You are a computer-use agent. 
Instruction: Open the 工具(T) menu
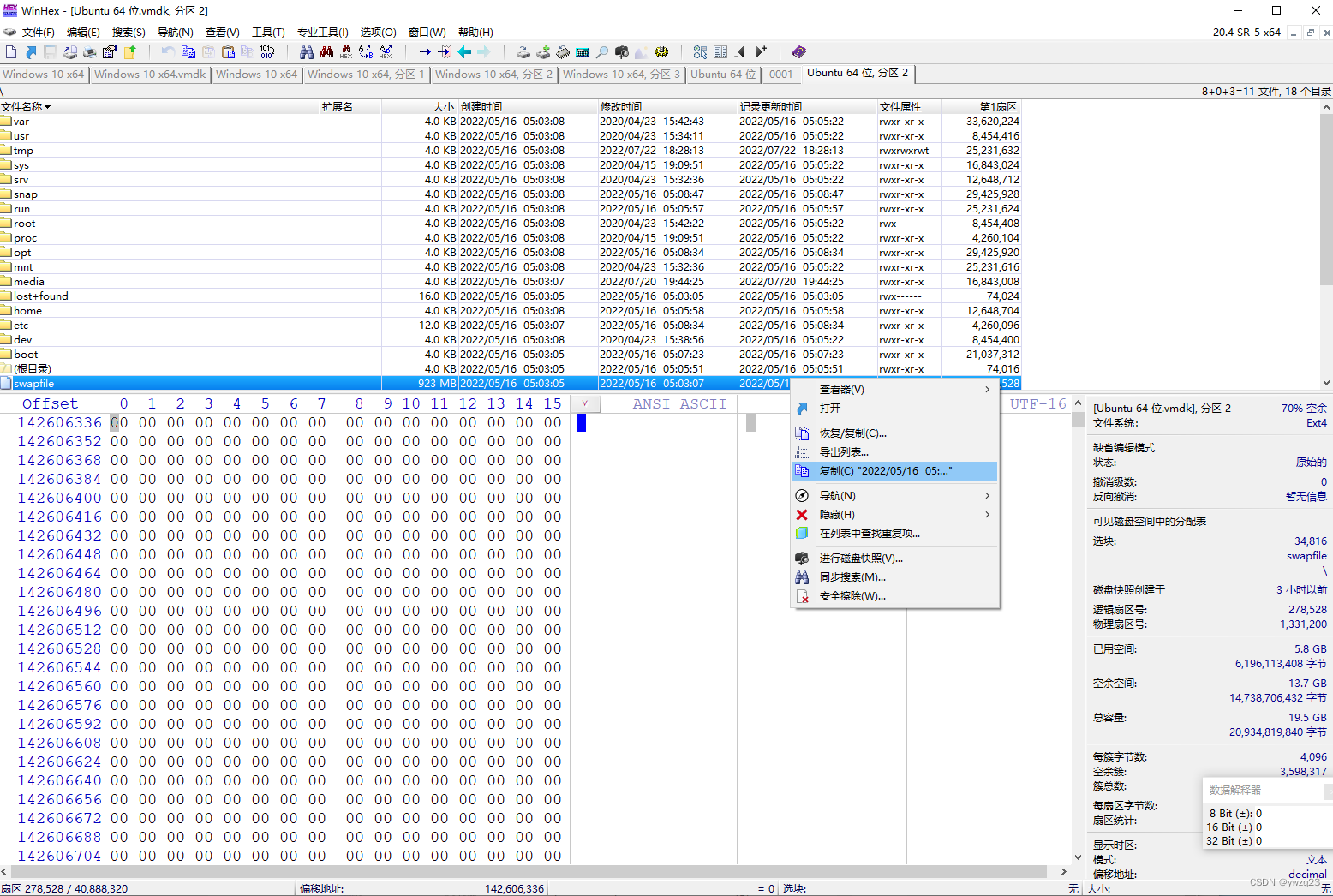pos(267,32)
